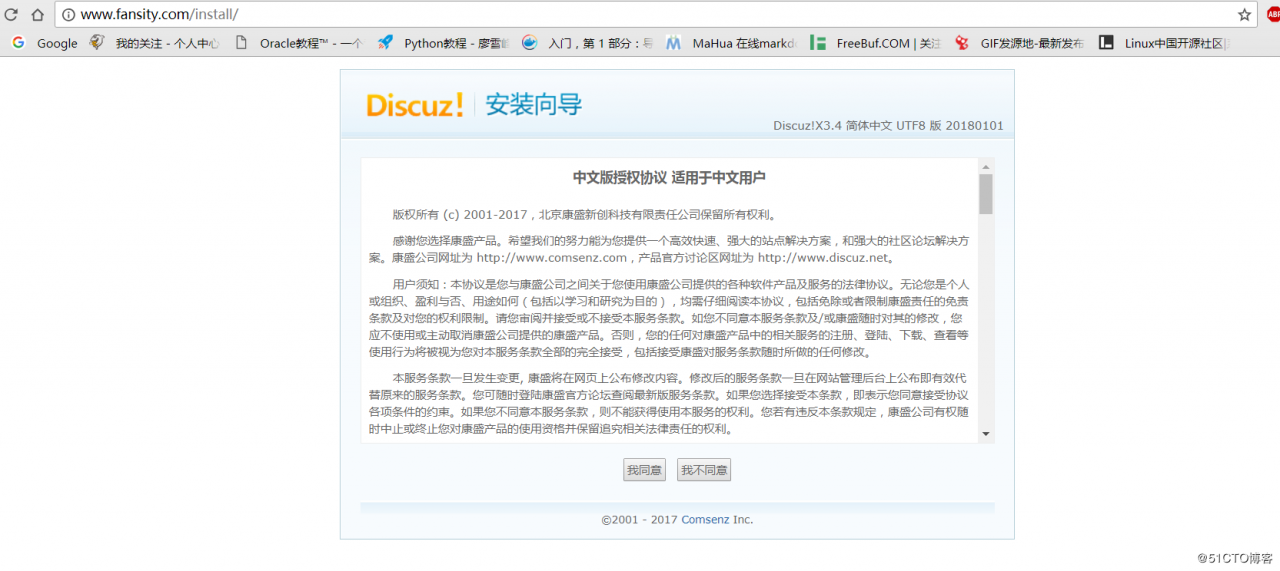Open the MaHua 在线markdown bookmark
Image resolution: width=1280 pixels, height=571 pixels.
(x=732, y=43)
